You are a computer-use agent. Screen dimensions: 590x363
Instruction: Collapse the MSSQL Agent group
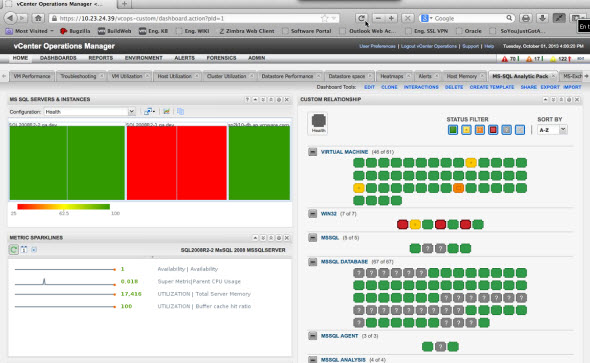point(312,336)
